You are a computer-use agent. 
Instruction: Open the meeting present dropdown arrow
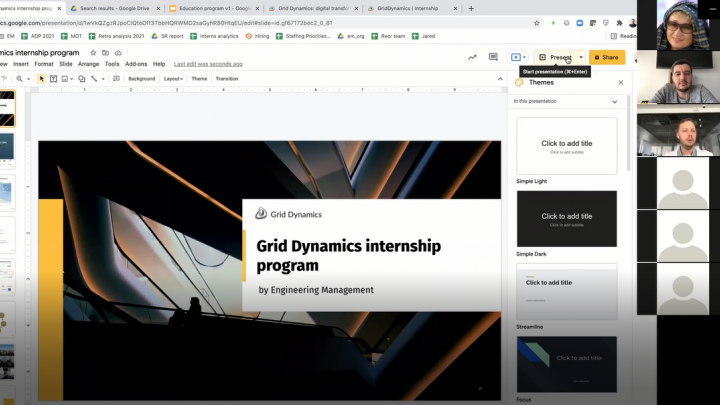tap(524, 57)
